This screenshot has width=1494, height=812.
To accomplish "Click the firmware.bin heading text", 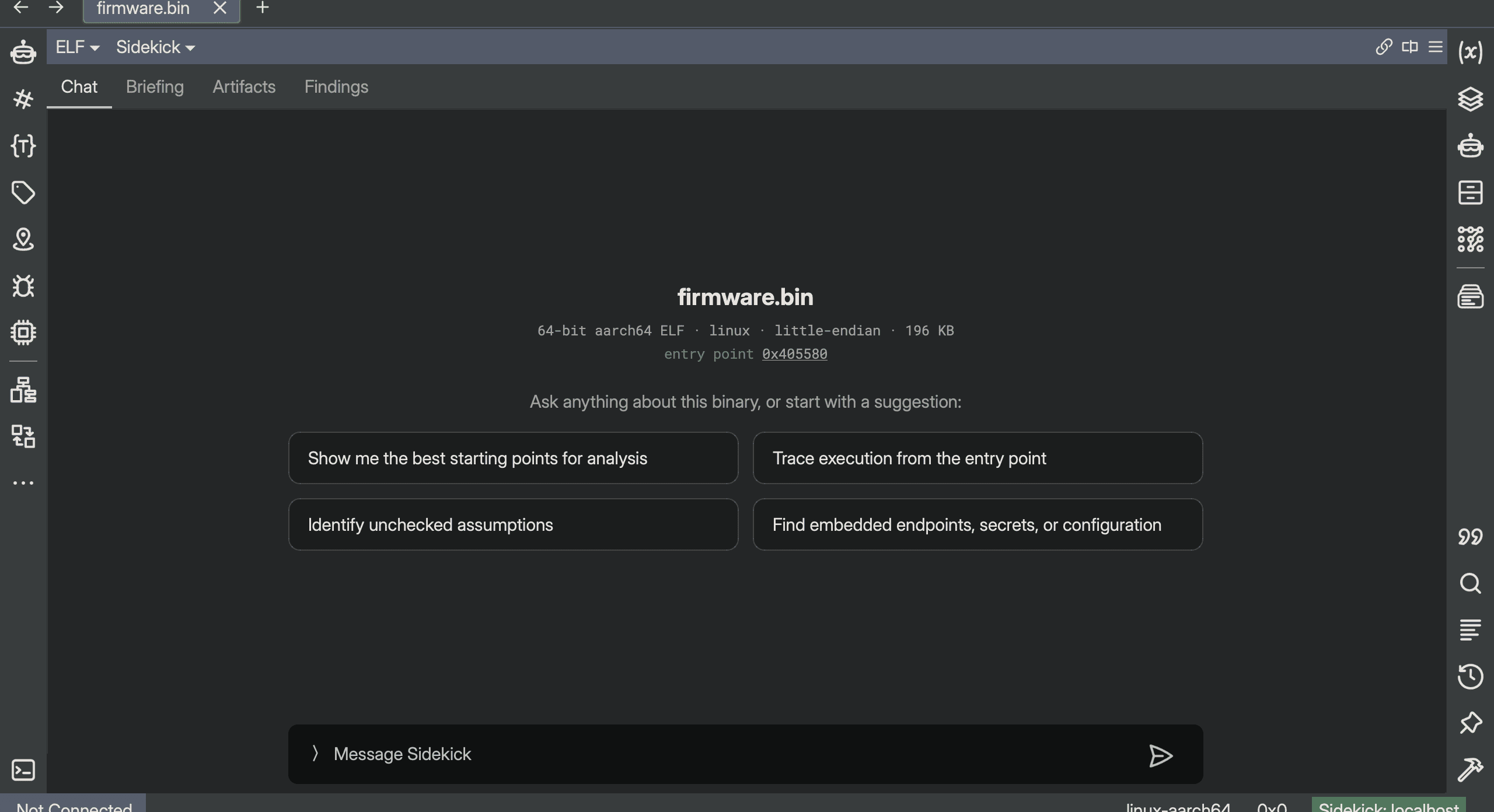I will click(x=745, y=297).
